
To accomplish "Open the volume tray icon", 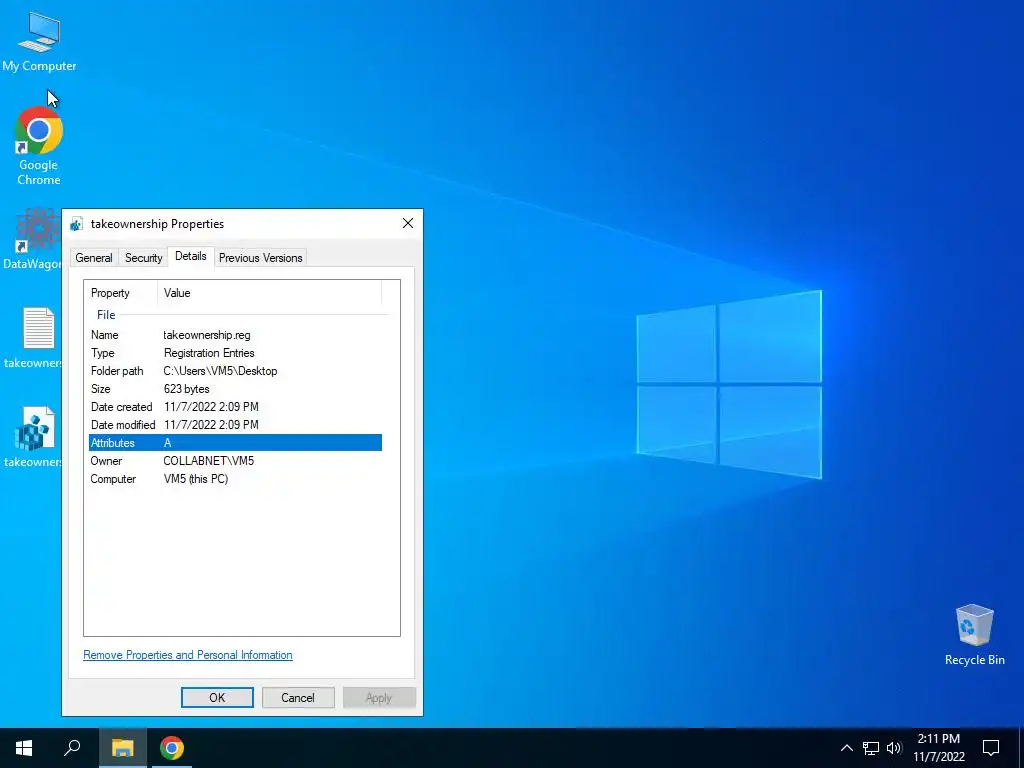I will click(894, 748).
